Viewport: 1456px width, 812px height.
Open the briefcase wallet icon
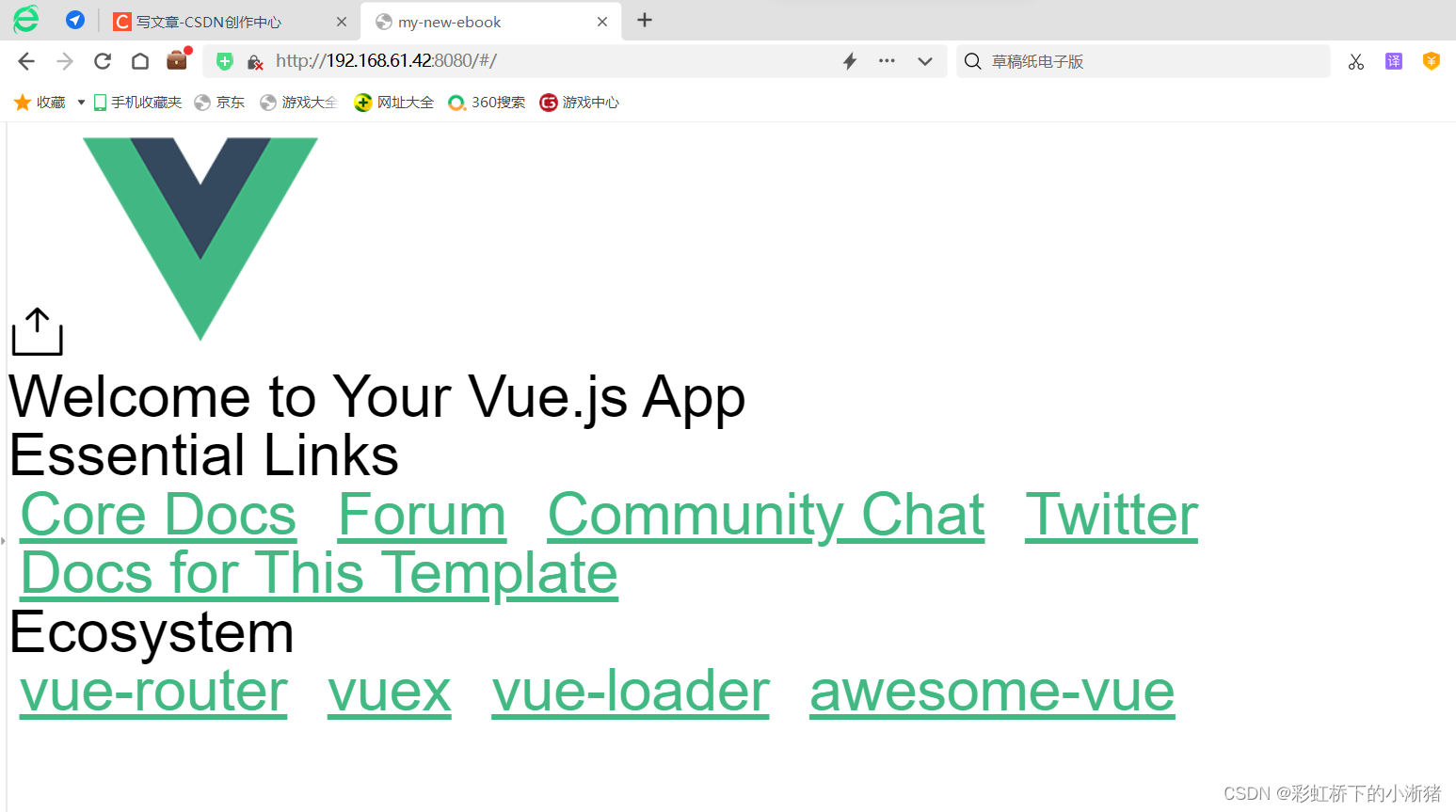pyautogui.click(x=177, y=60)
